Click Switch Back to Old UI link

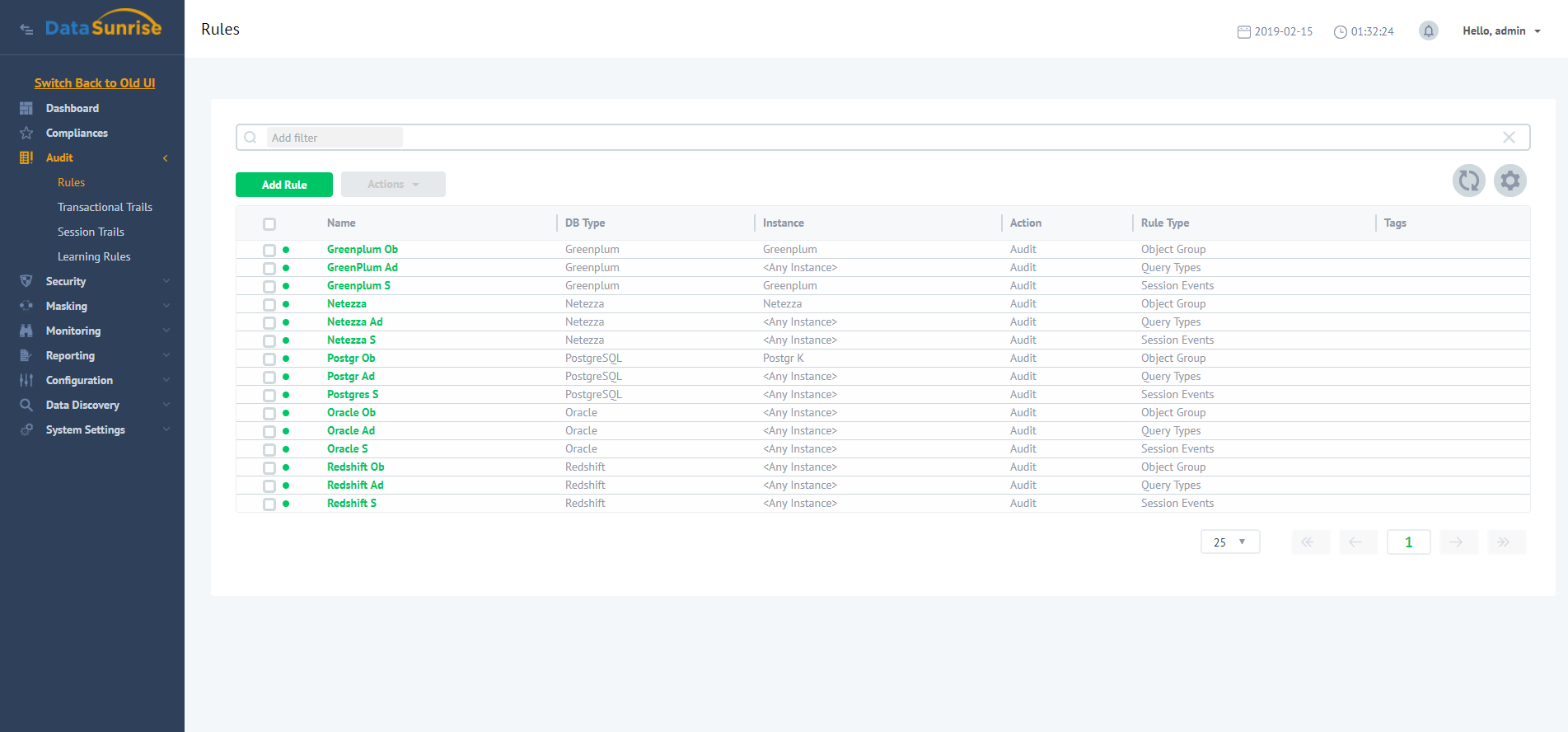(x=95, y=82)
